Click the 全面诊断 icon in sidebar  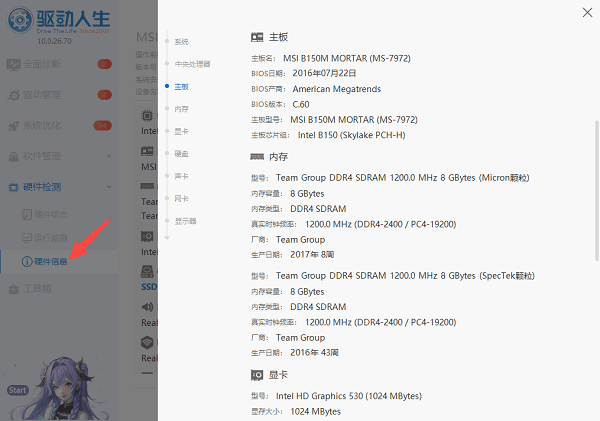(14, 66)
